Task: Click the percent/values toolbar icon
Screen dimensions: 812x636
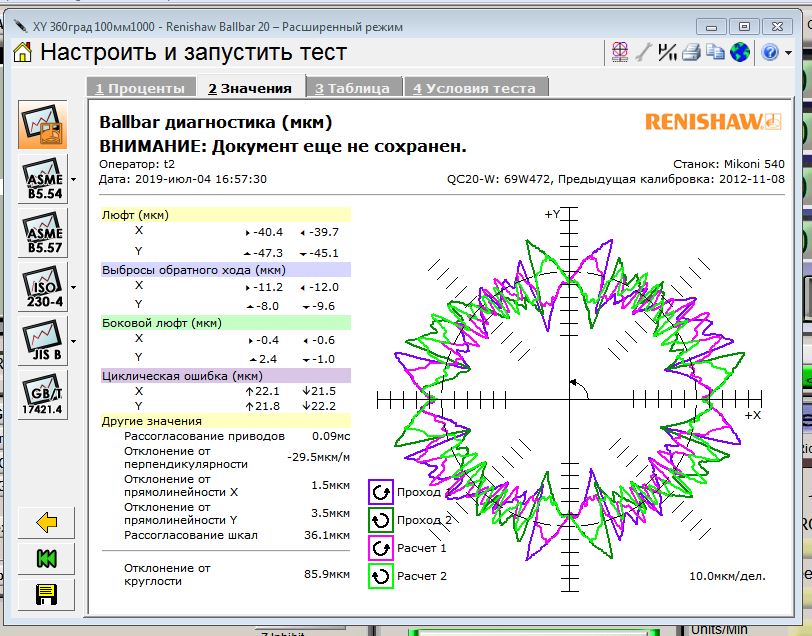Action: 668,52
